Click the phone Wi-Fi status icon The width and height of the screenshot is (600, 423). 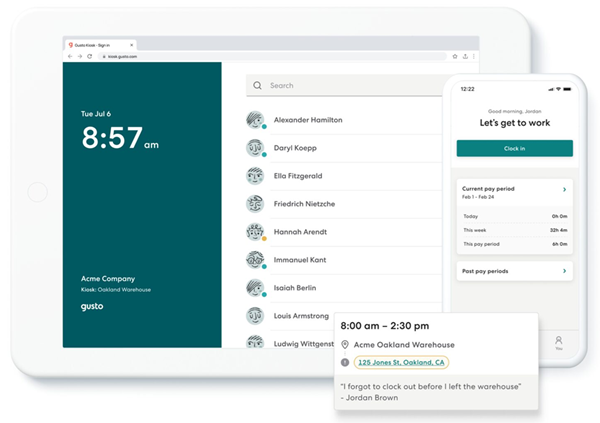coord(558,89)
